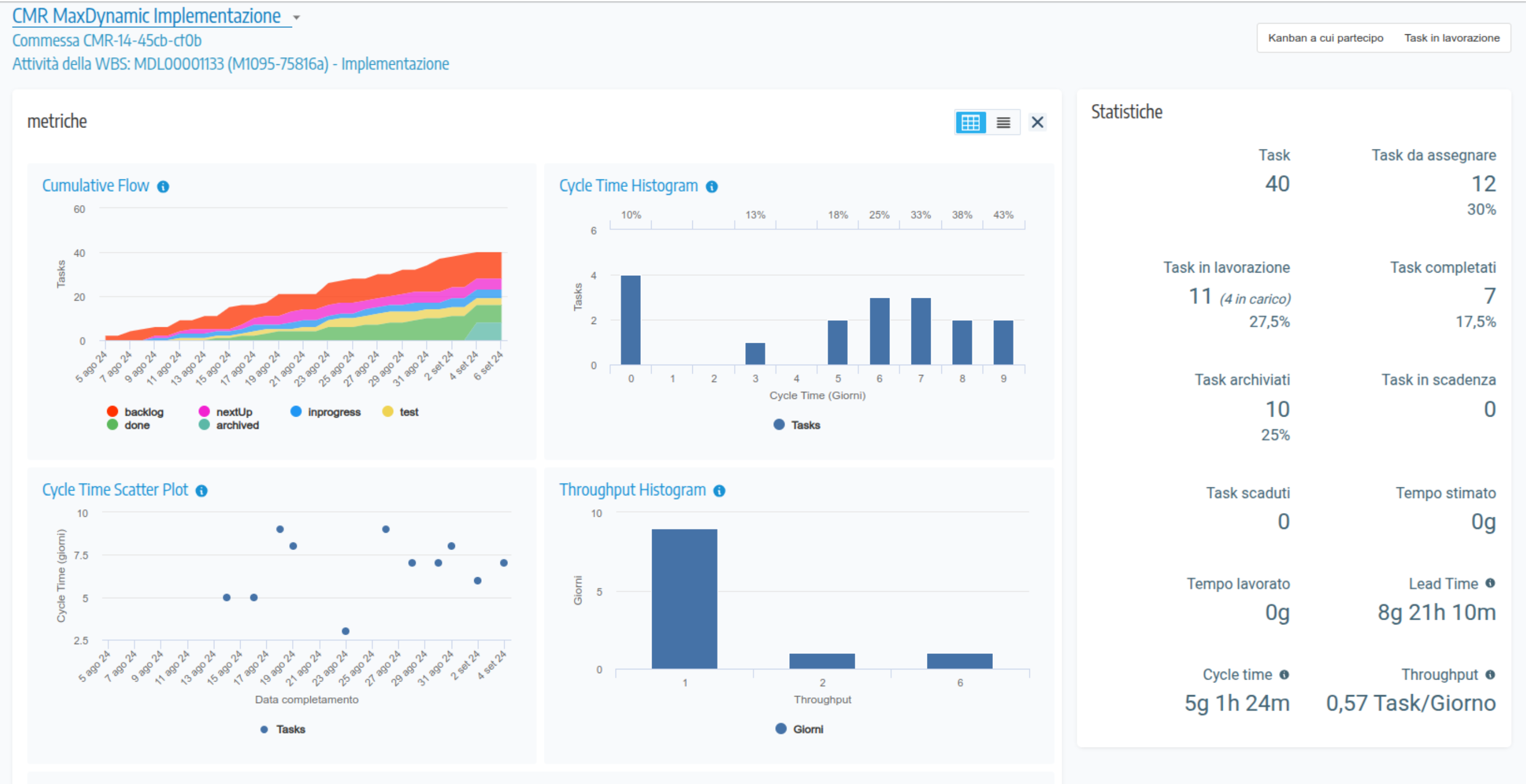This screenshot has width=1526, height=784.
Task: Open the CMR MaxDynamic Implementazione title link
Action: click(x=146, y=16)
